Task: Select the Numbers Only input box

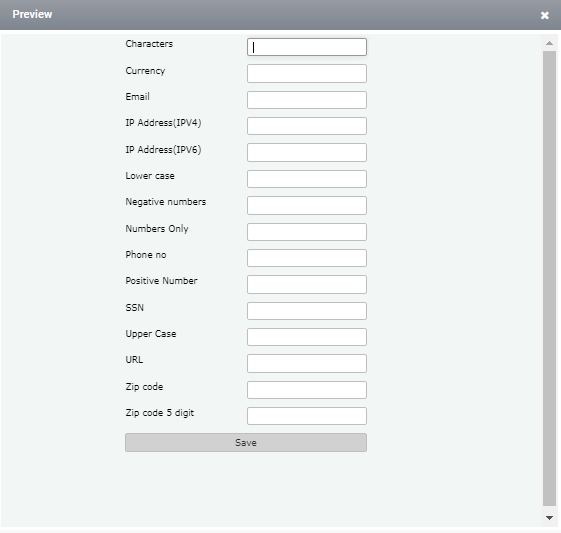Action: tap(307, 232)
